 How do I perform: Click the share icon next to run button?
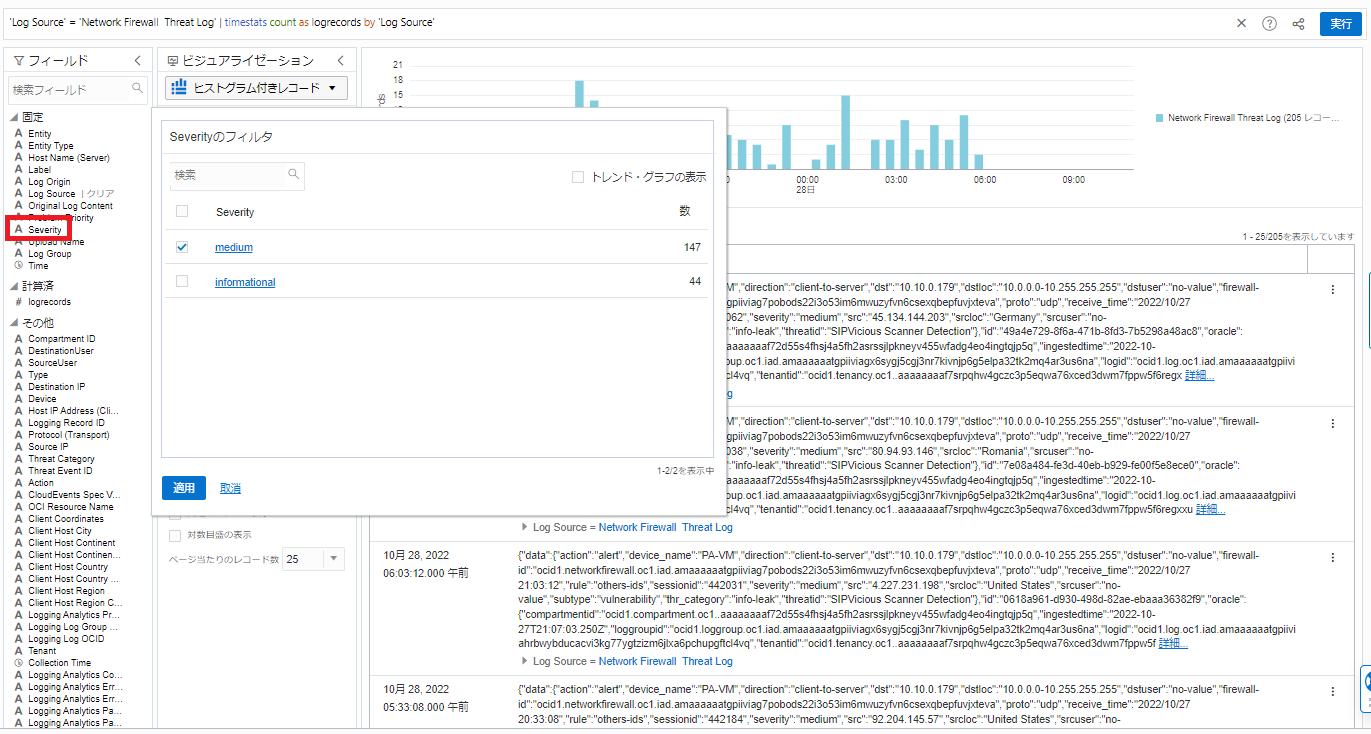coord(1298,24)
